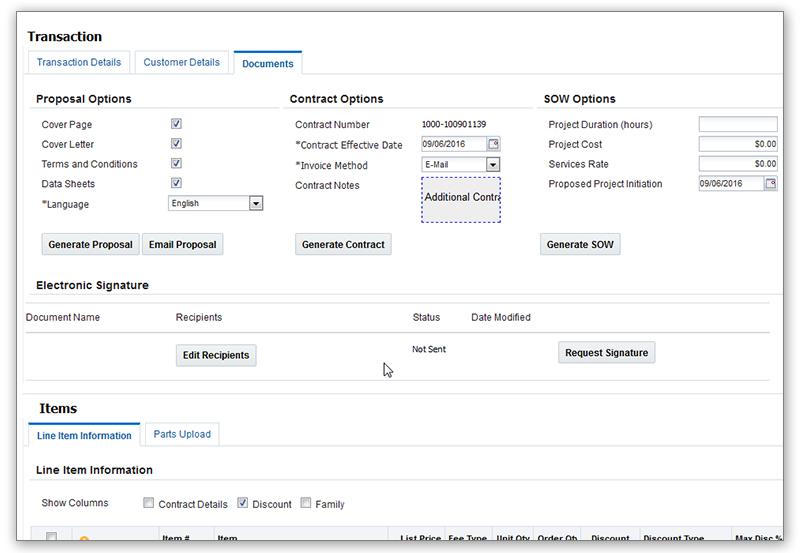
Task: Click the Project Duration hours field
Action: [x=737, y=125]
